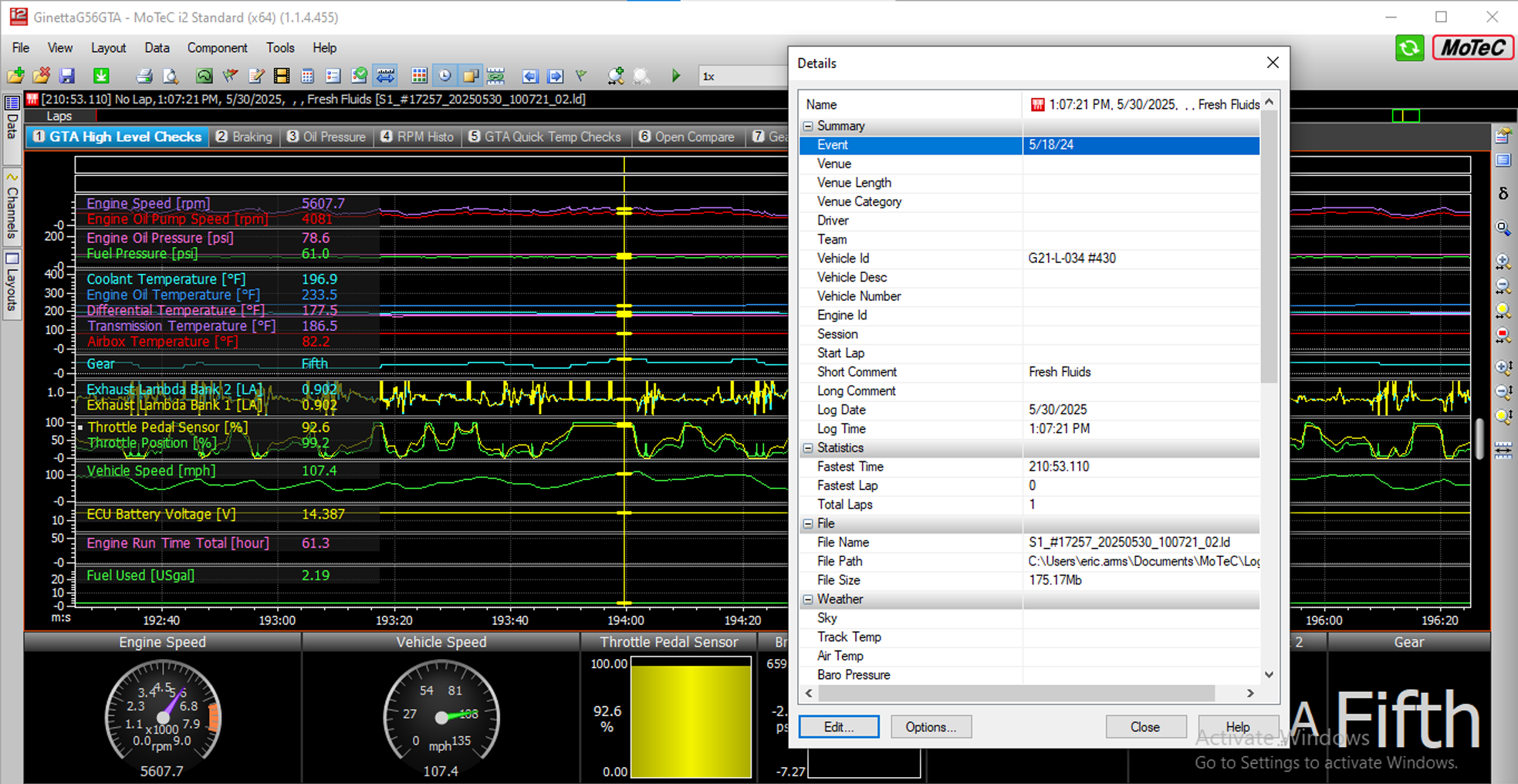Click the delta symbol in right sidebar
1518x784 pixels.
[x=1503, y=194]
